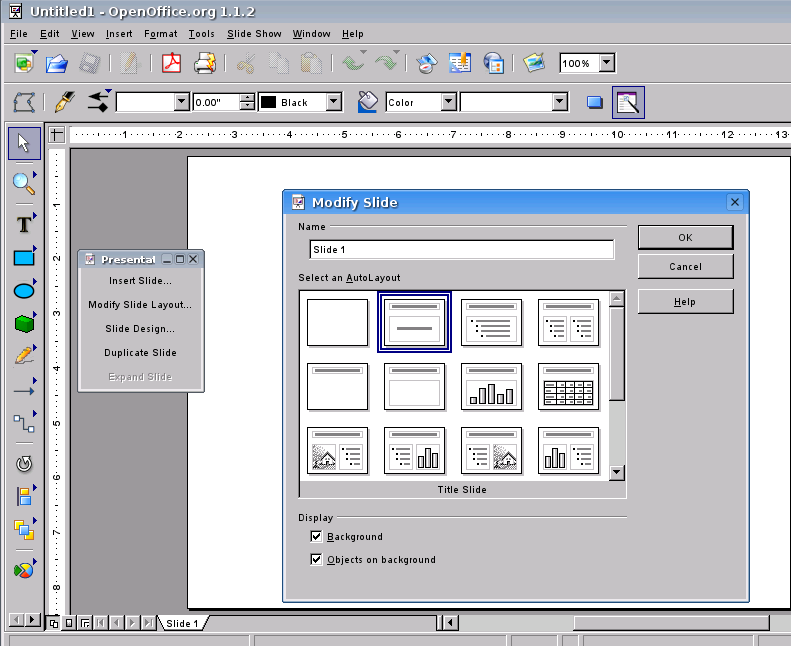Open the area fill value dropdown
791x646 pixels.
click(559, 102)
